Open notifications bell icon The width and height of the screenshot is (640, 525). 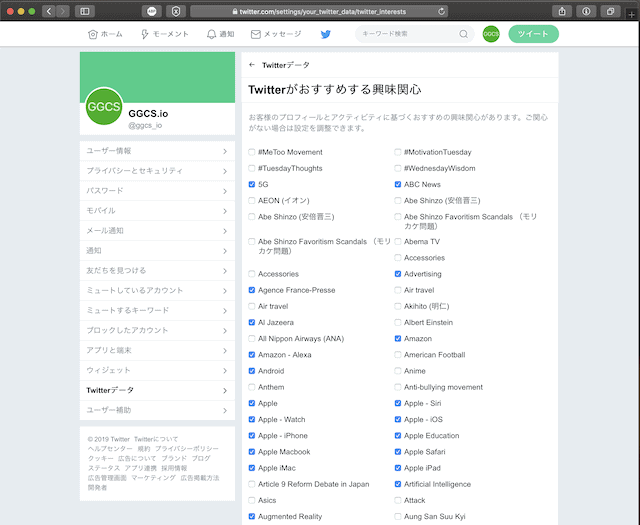point(211,34)
